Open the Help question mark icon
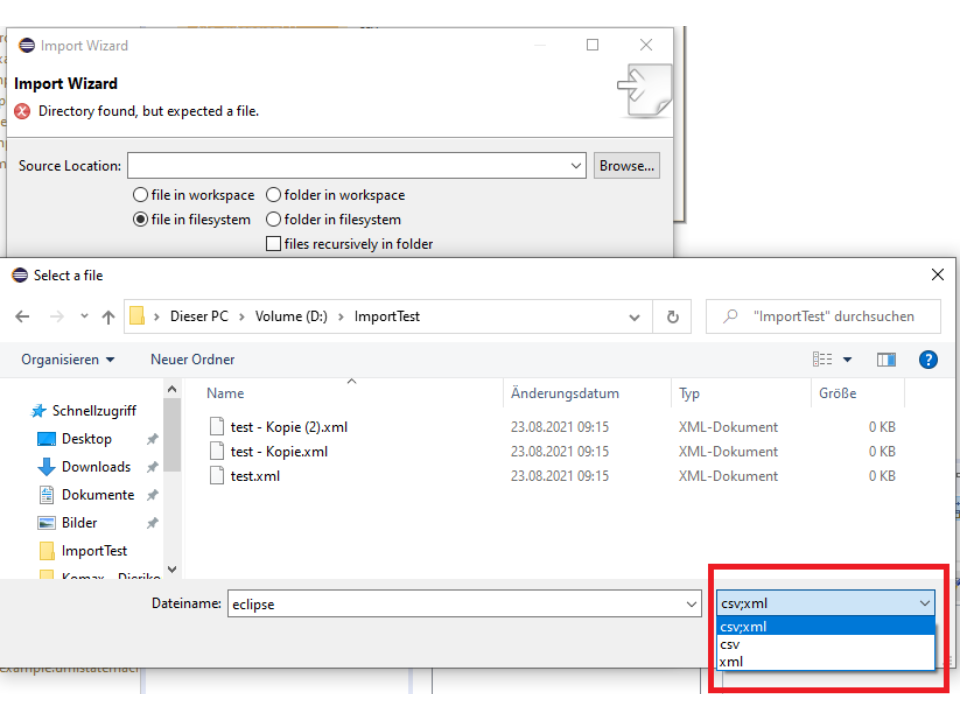Viewport: 960px width, 720px height. pyautogui.click(x=927, y=360)
